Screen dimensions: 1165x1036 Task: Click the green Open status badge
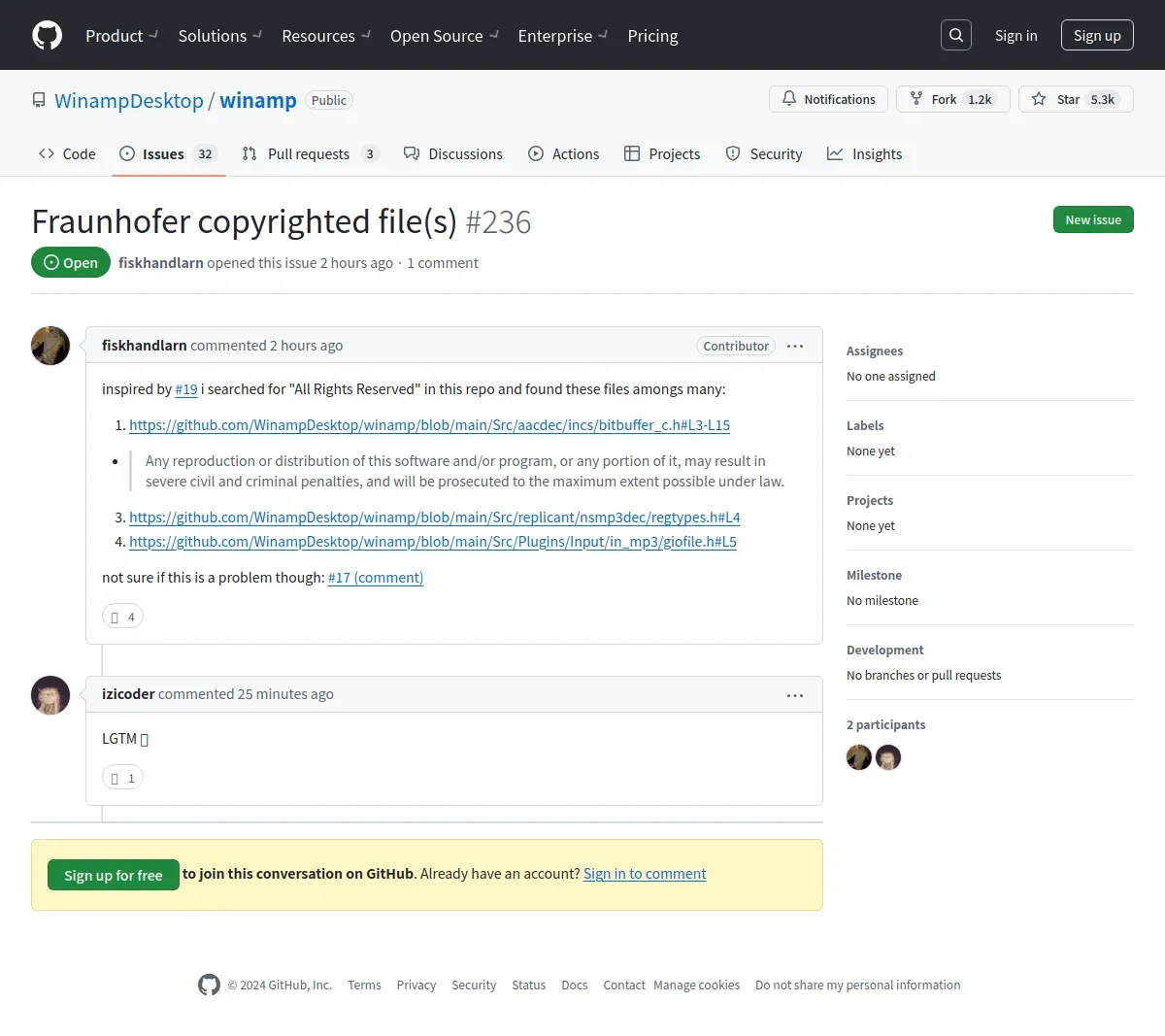[71, 262]
